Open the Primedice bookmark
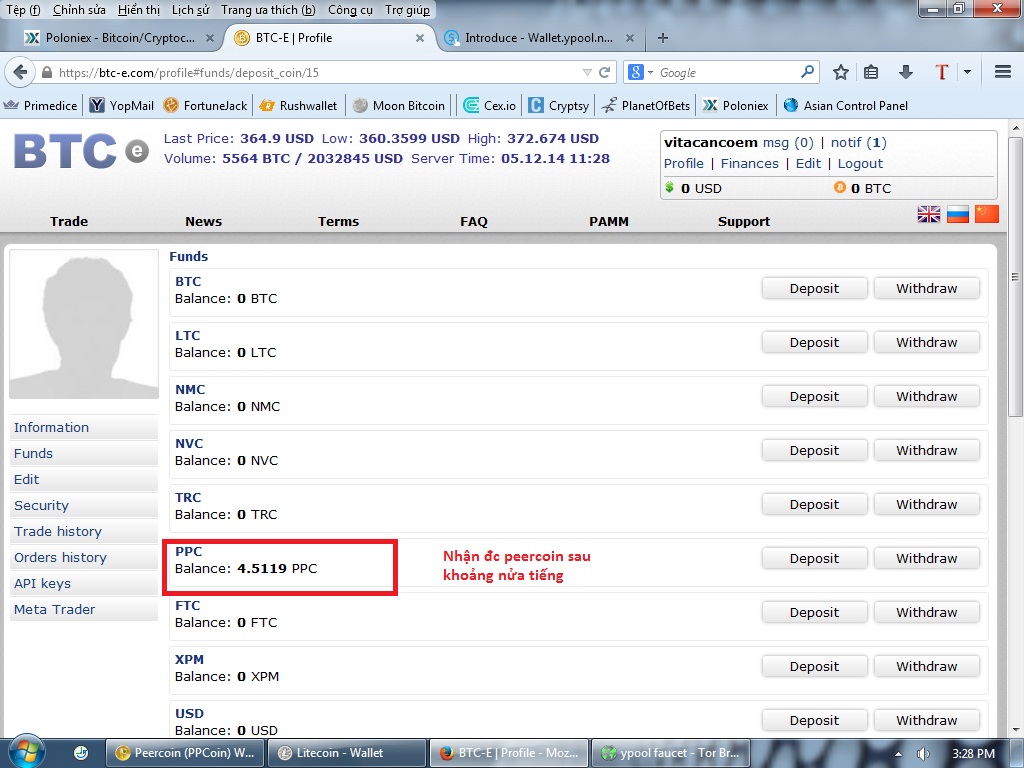Image resolution: width=1024 pixels, height=768 pixels. coord(40,105)
